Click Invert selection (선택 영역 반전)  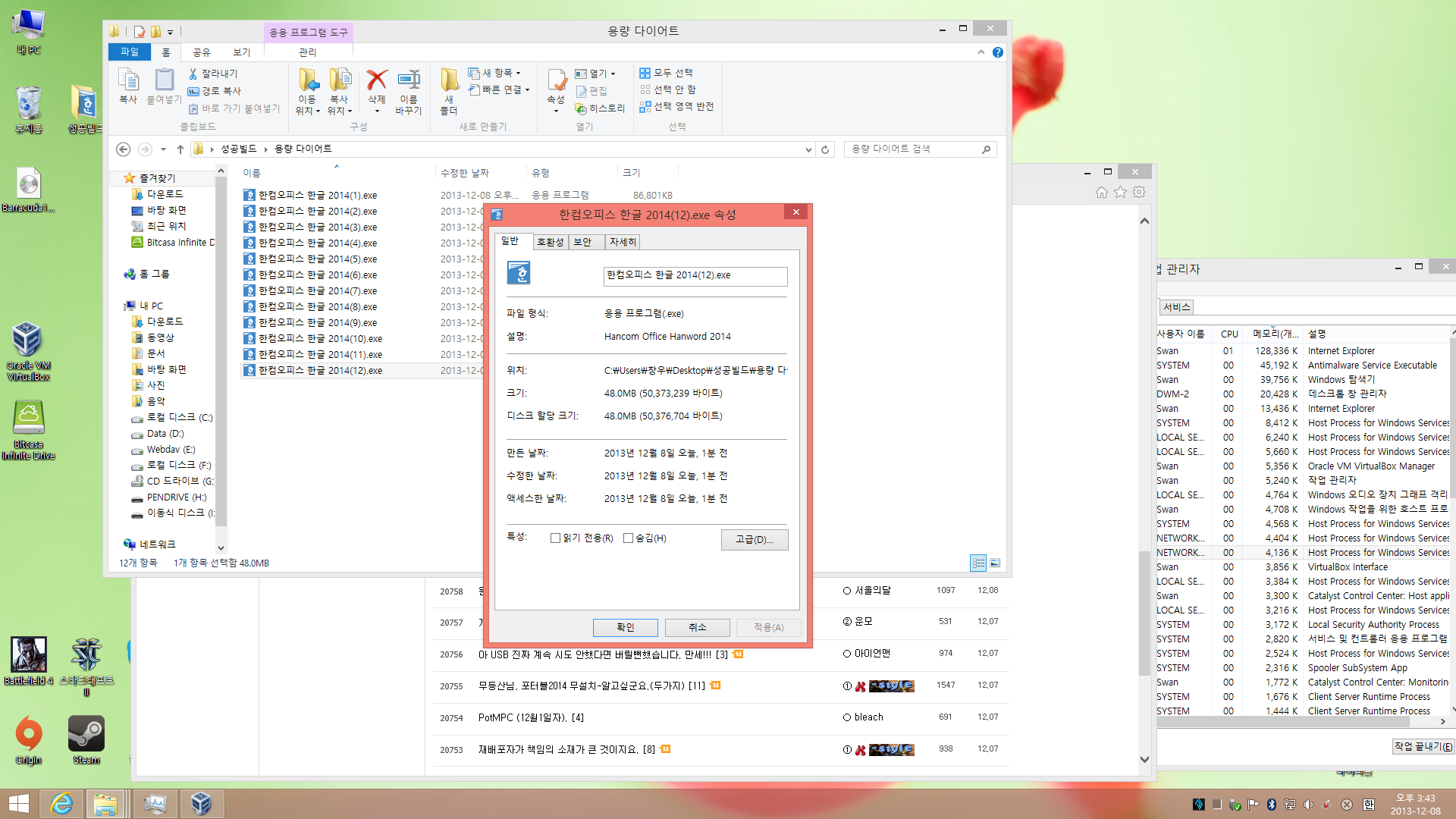pos(676,106)
